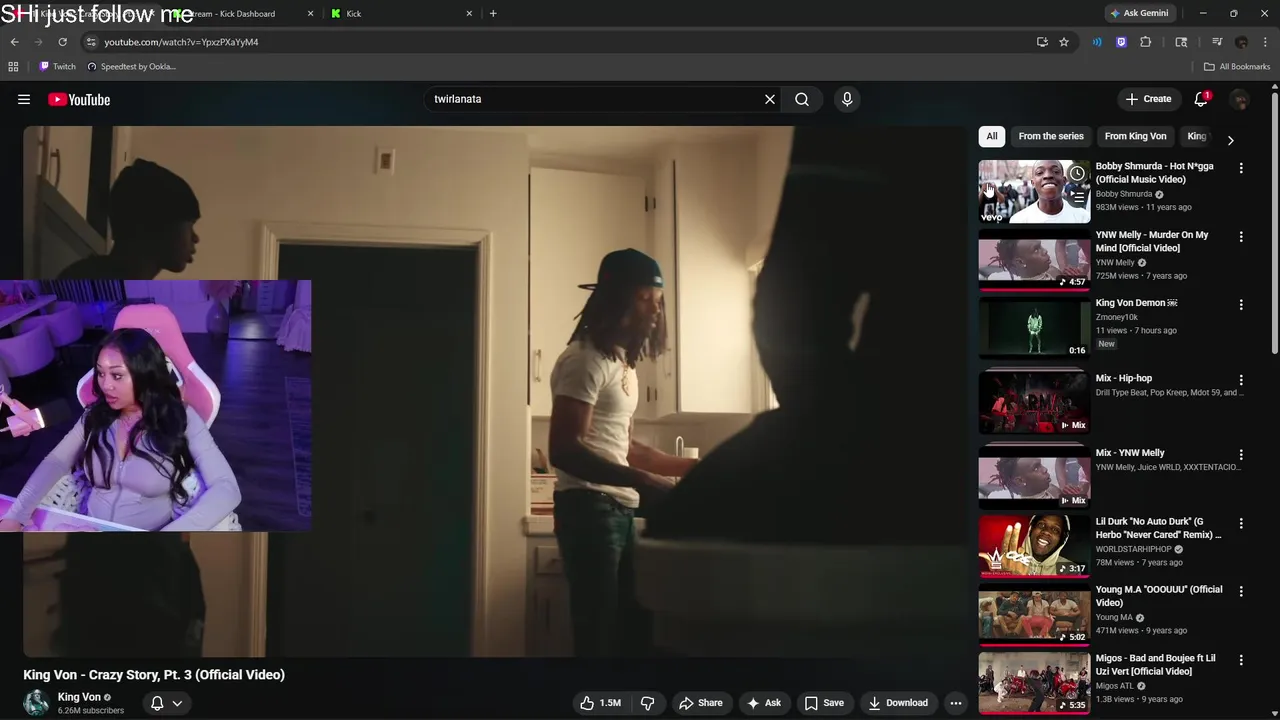Select the All filter chip
Viewport: 1280px width, 720px height.
click(x=992, y=136)
